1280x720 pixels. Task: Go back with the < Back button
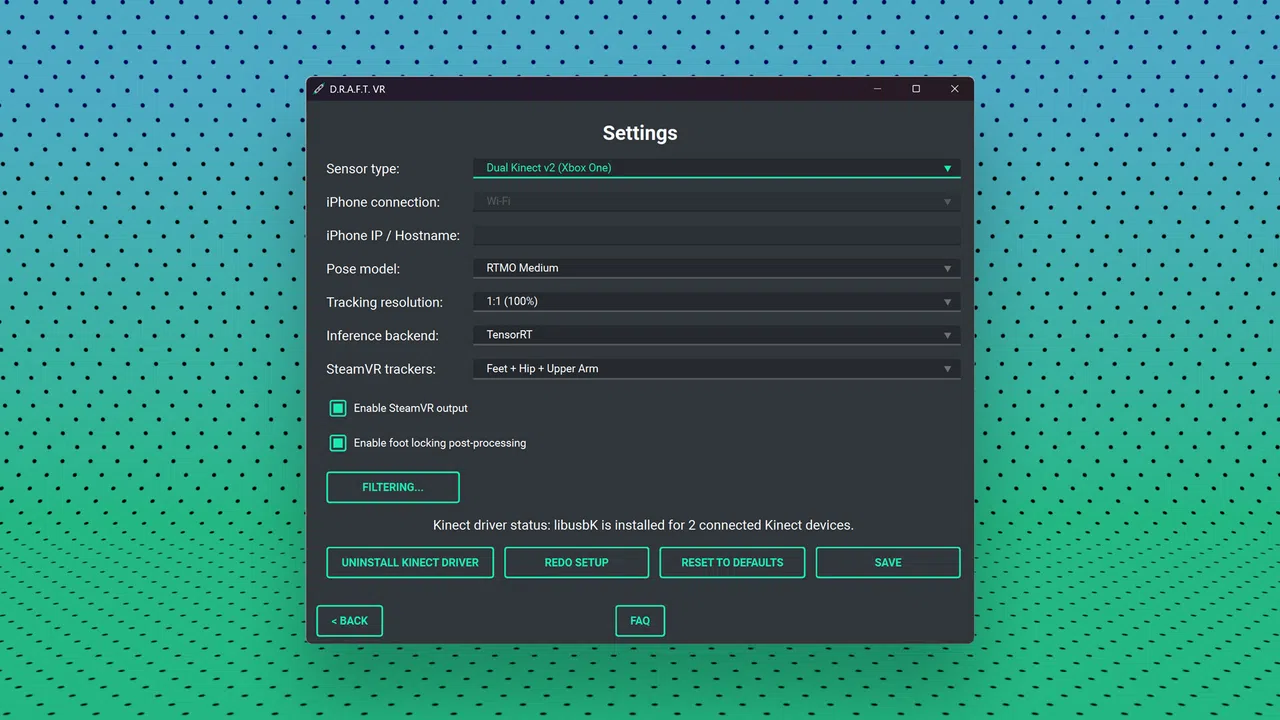[349, 621]
